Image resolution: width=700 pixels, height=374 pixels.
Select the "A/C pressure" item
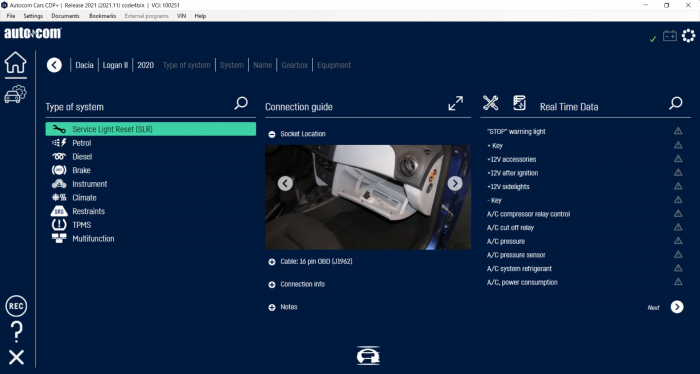pos(506,241)
